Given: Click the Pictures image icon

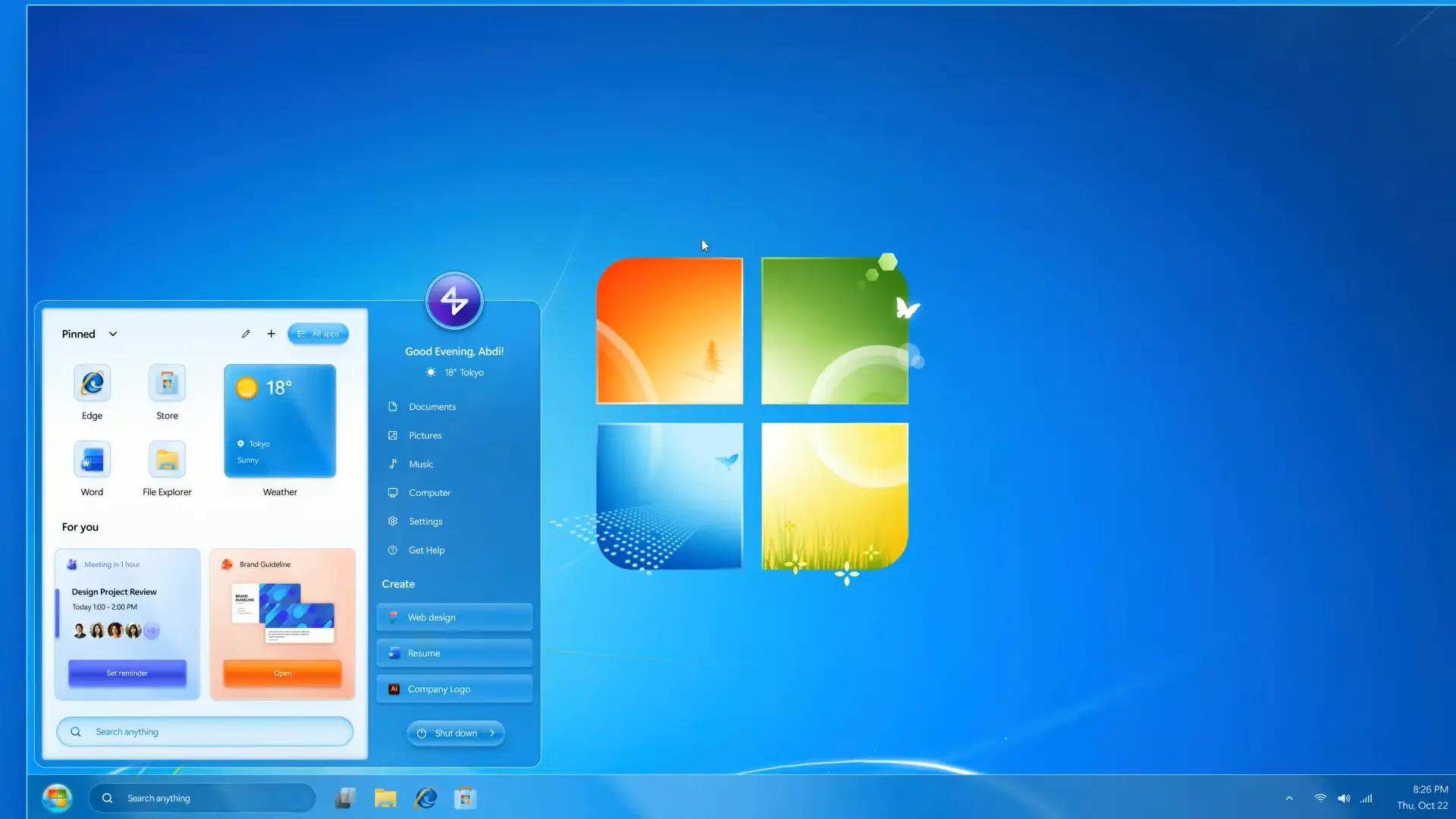Looking at the screenshot, I should tap(393, 435).
